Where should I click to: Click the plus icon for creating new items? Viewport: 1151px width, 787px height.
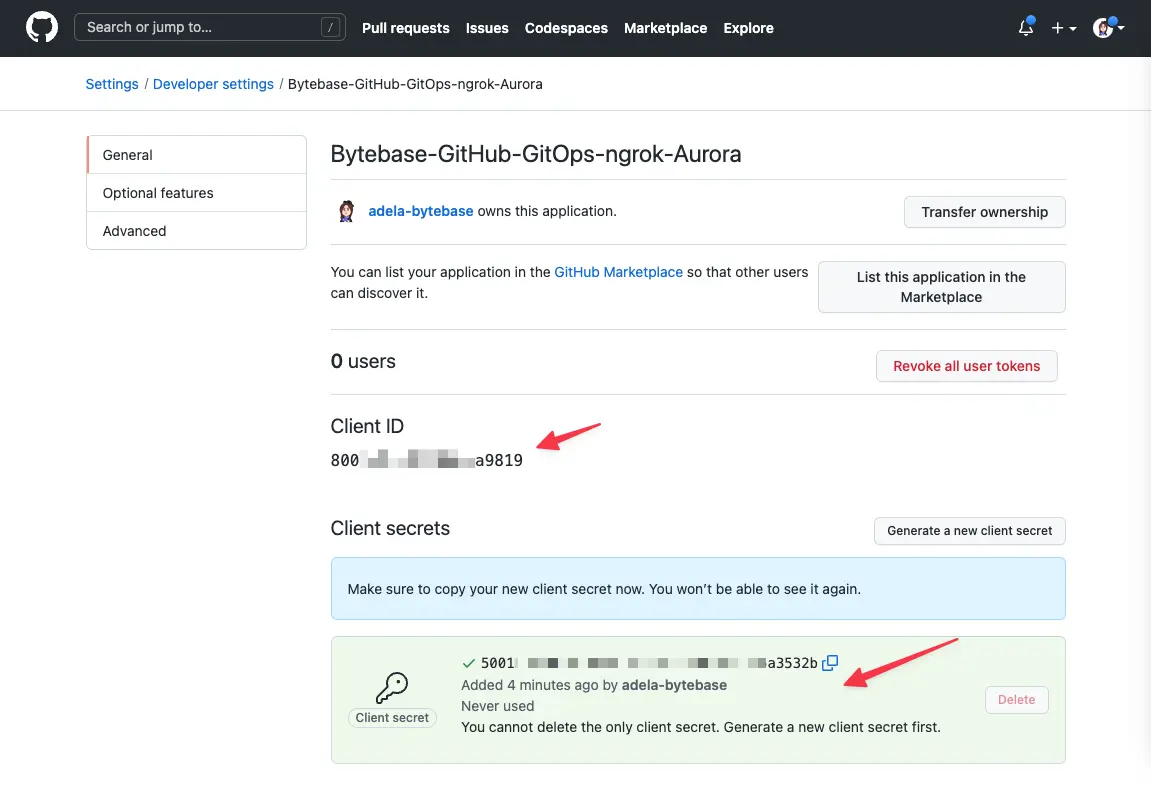[1058, 28]
